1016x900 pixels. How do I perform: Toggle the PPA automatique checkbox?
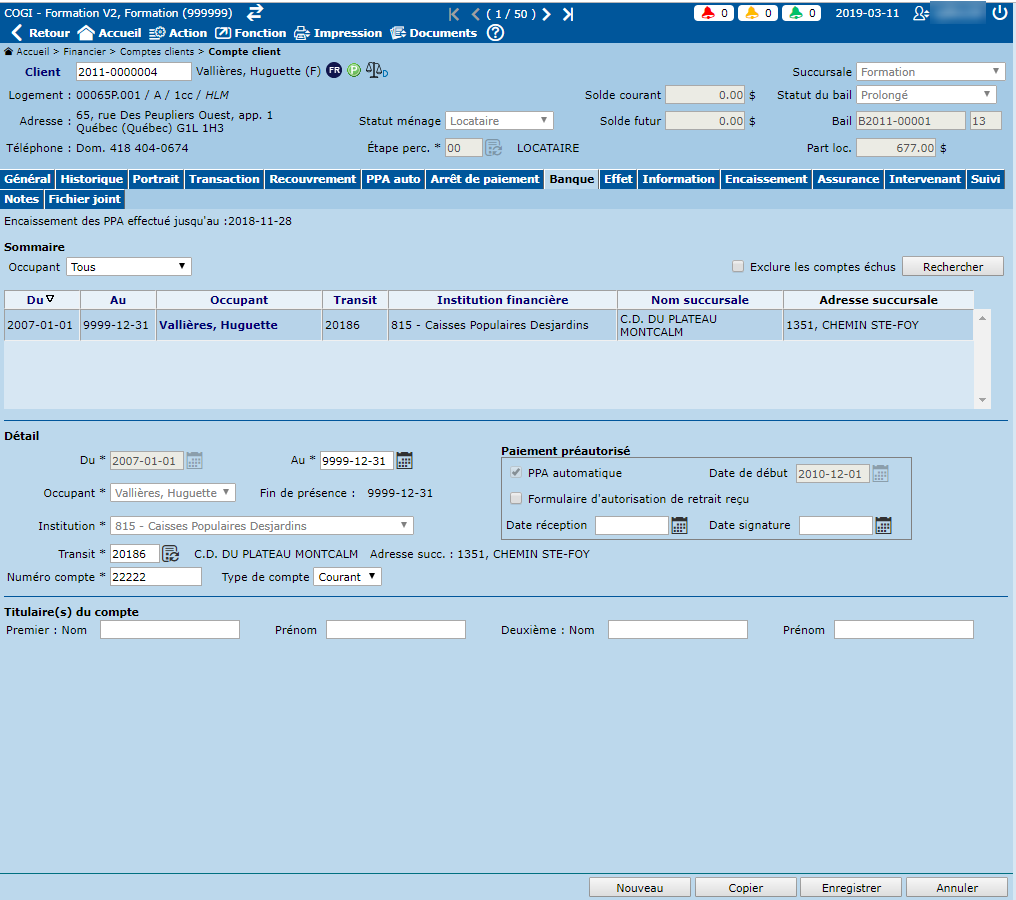point(516,473)
